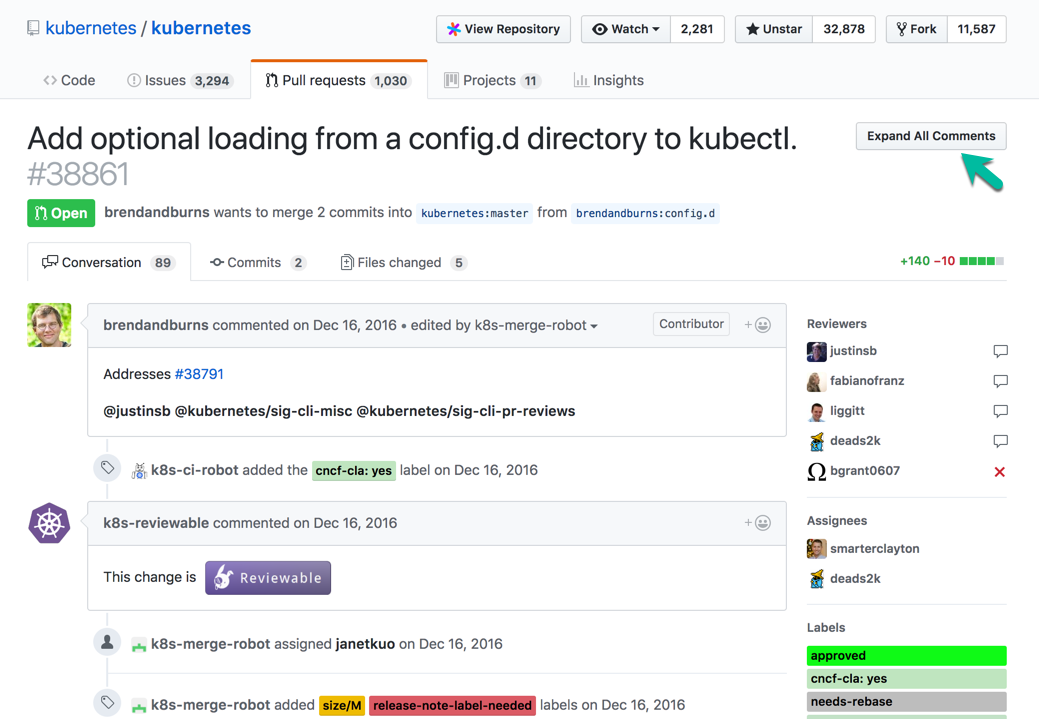Click the diff stat bar blocks

[x=982, y=261]
